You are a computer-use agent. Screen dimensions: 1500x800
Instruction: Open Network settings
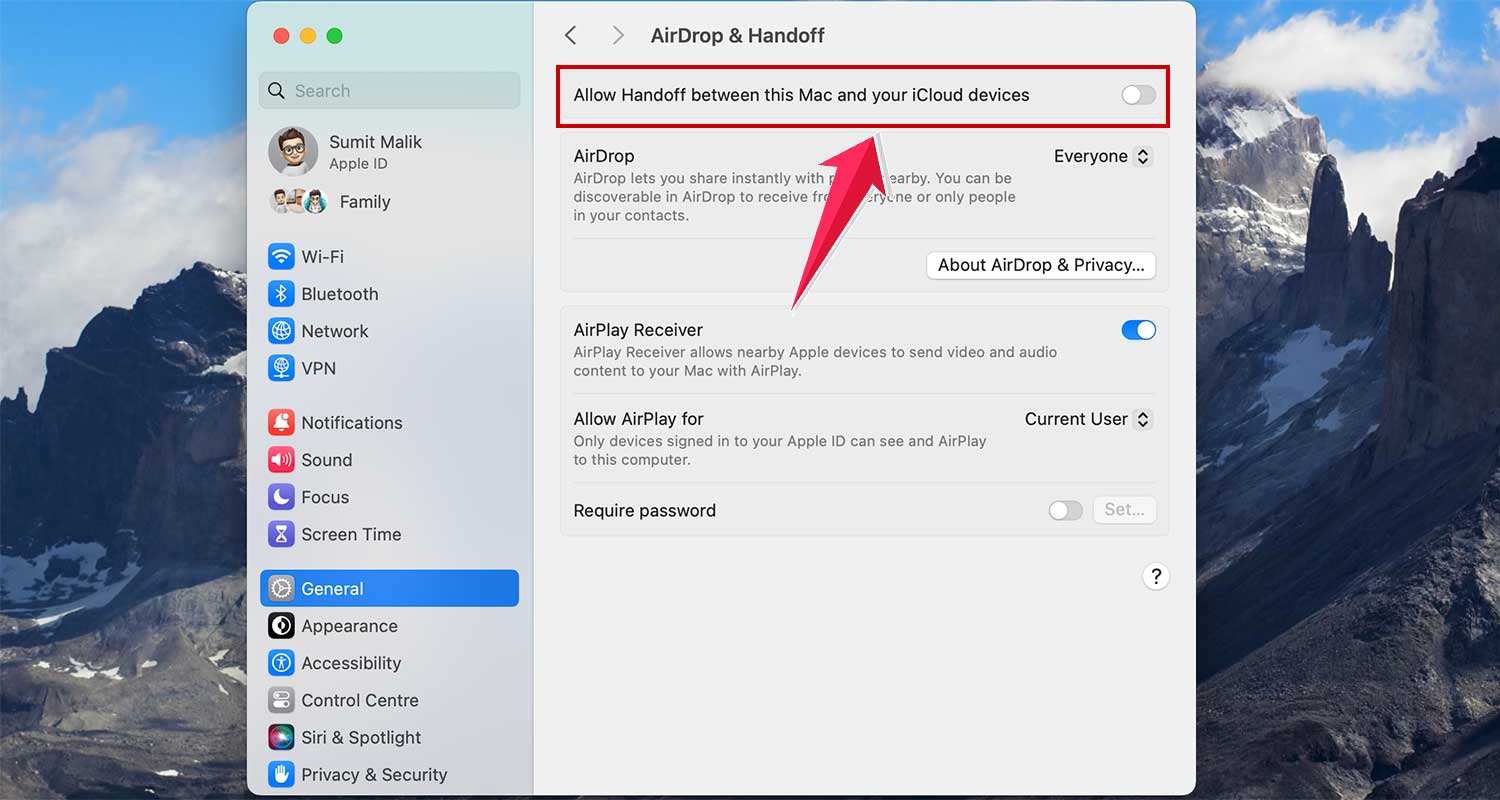[x=281, y=331]
